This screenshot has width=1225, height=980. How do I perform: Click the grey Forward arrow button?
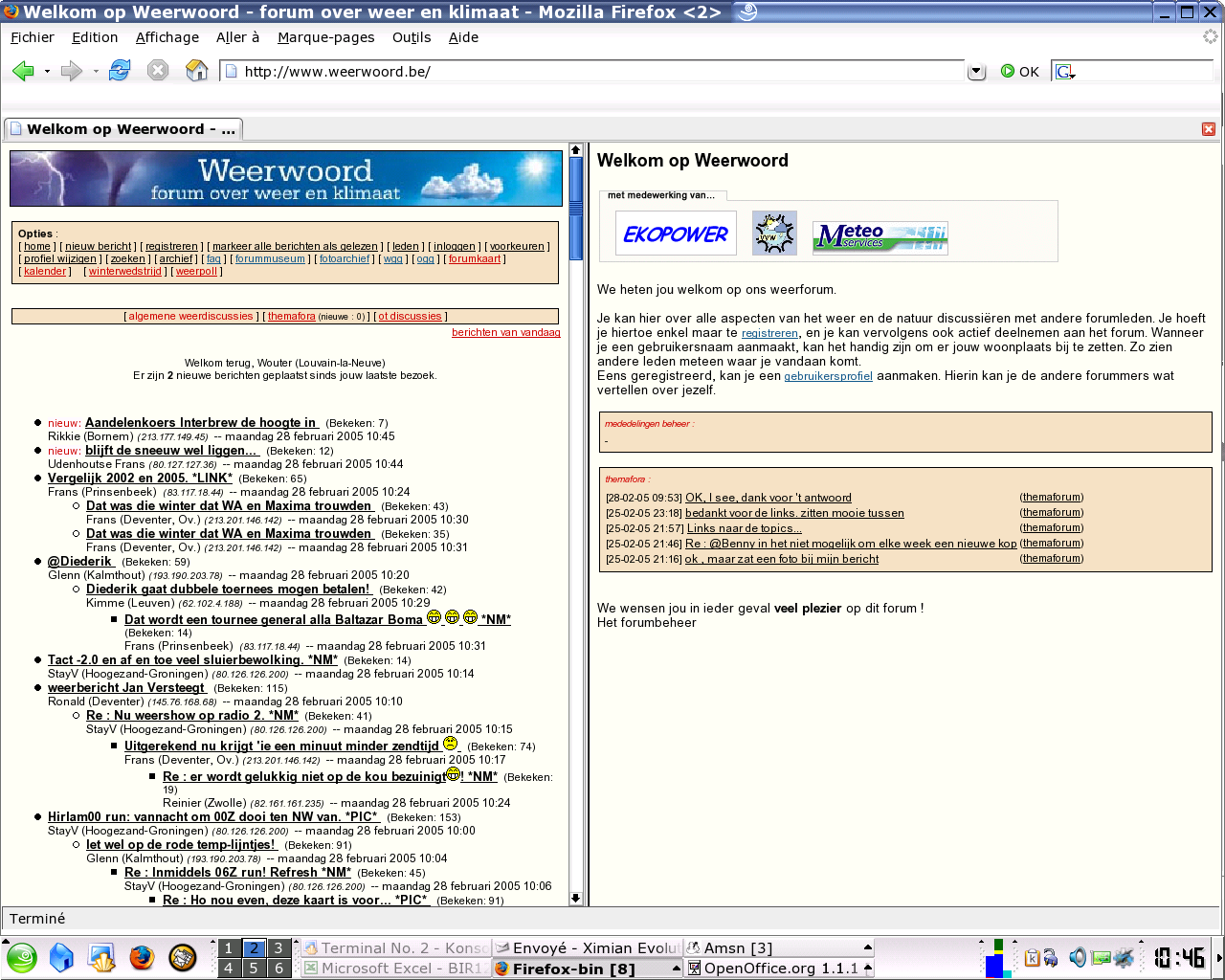point(72,71)
